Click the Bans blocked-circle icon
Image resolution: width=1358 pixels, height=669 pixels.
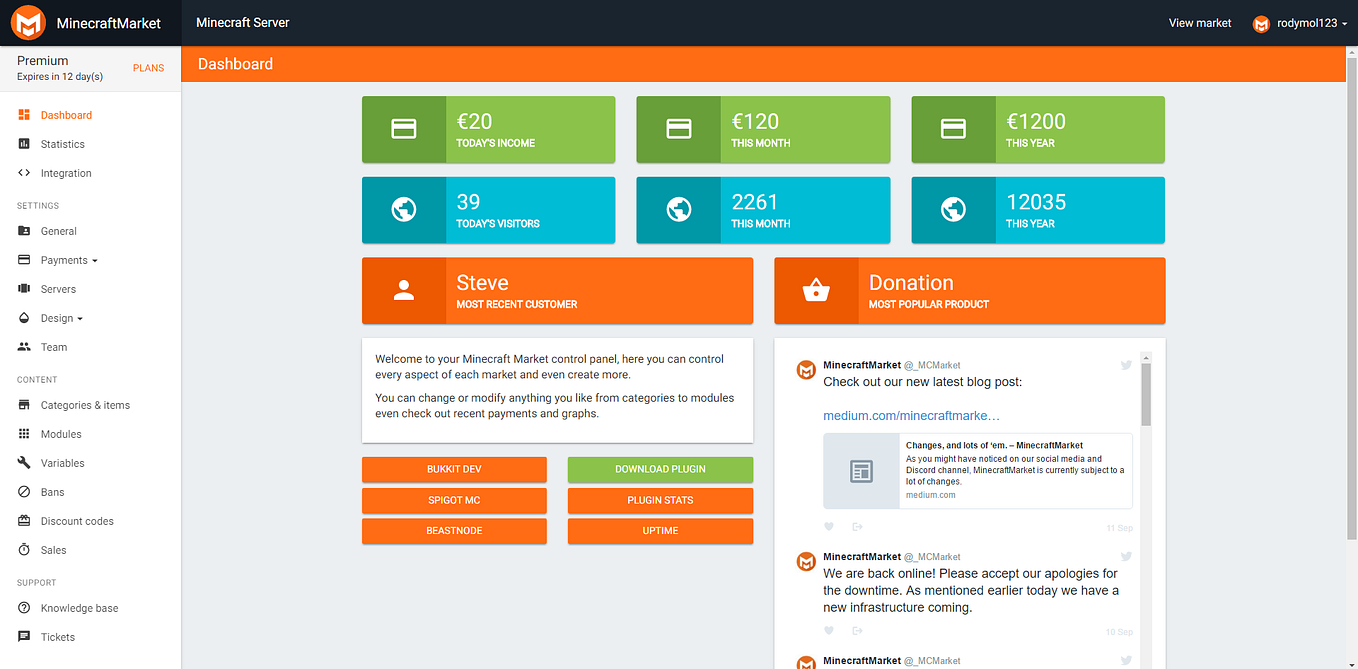coord(24,492)
